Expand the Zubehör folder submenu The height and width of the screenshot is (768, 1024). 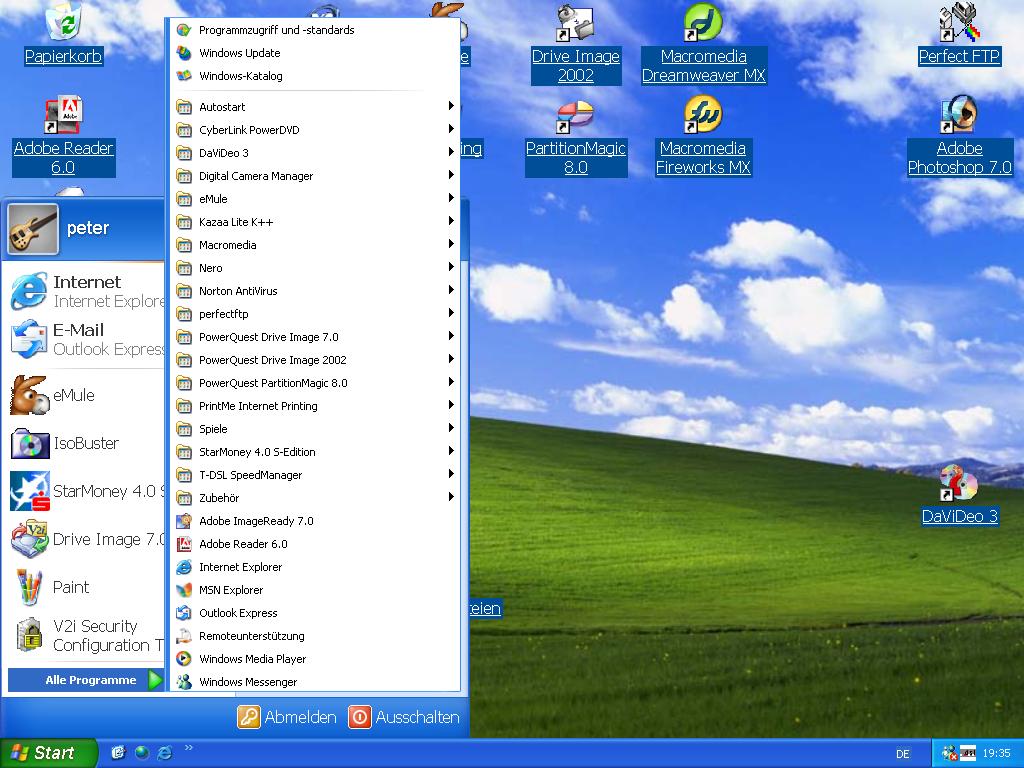coord(219,498)
